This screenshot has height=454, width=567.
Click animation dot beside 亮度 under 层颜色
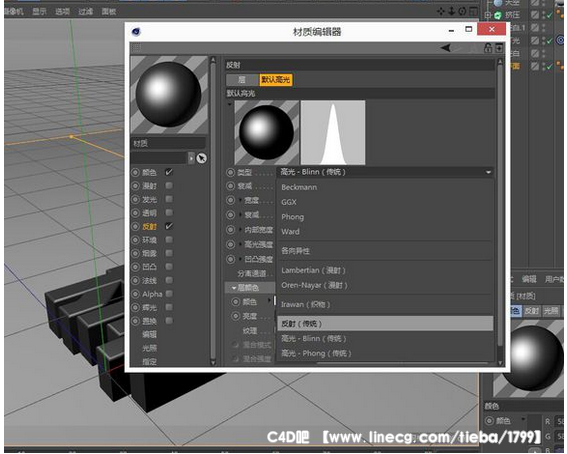coord(235,316)
